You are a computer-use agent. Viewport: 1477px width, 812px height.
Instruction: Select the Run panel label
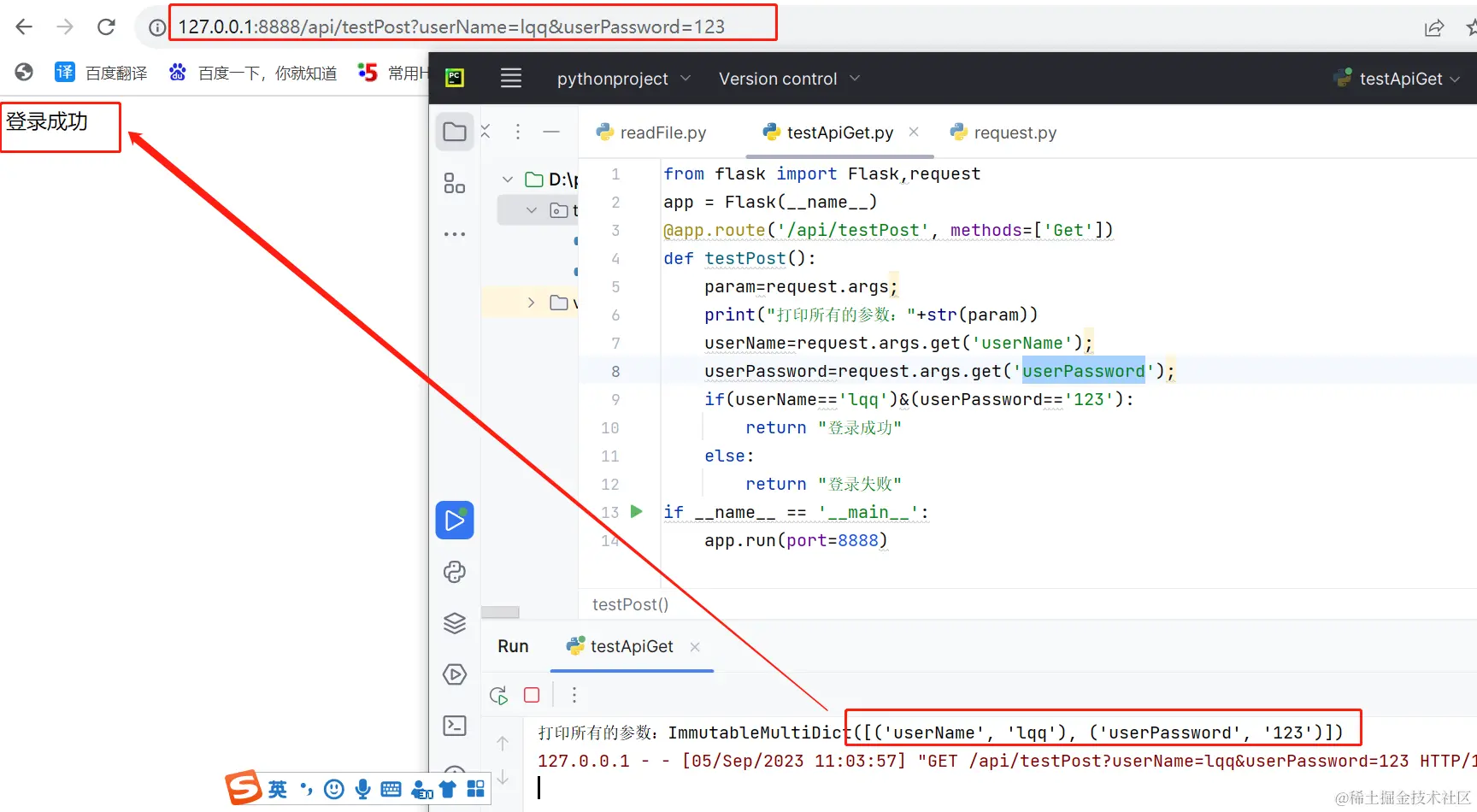tap(513, 646)
